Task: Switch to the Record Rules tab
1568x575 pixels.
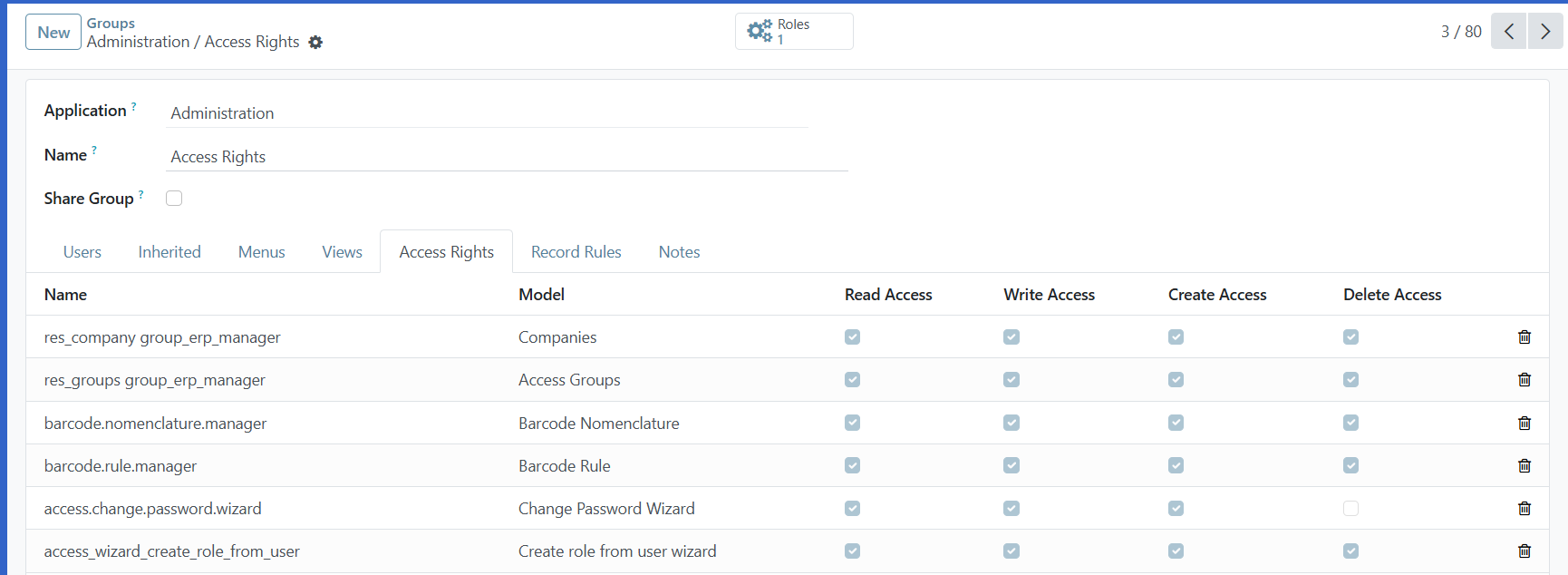Action: click(576, 252)
